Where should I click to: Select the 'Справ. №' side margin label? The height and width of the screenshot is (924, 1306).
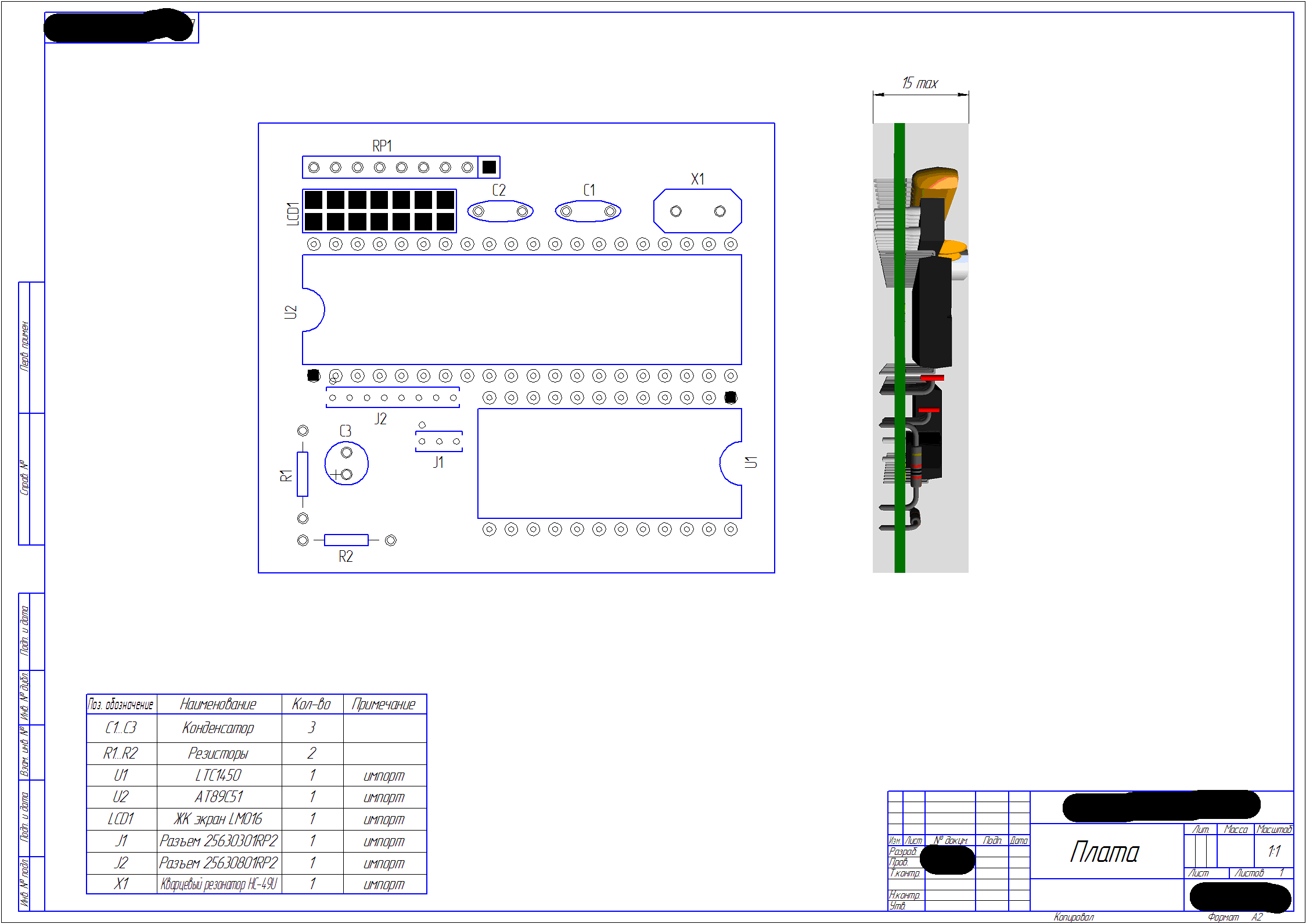tap(24, 478)
